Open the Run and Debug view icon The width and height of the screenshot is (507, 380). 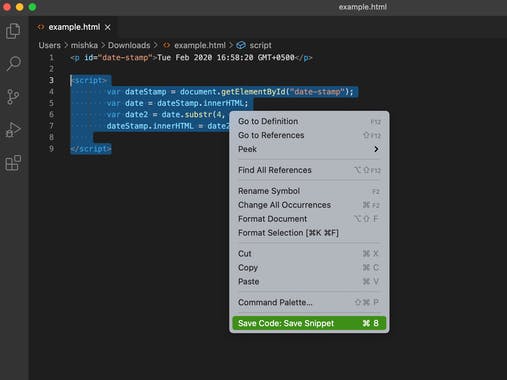point(13,129)
